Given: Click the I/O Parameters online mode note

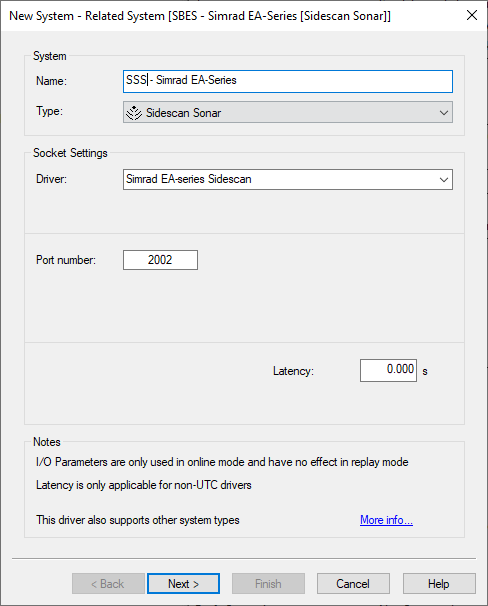Looking at the screenshot, I should [222, 462].
